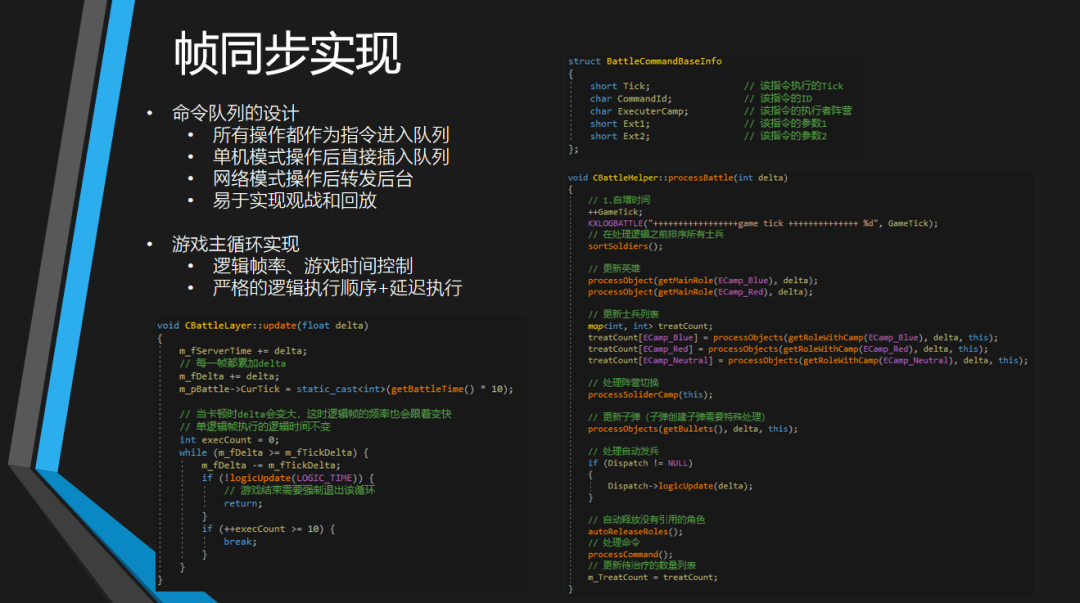1080x603 pixels.
Task: Click the line int execCount = 0;
Action: point(229,440)
